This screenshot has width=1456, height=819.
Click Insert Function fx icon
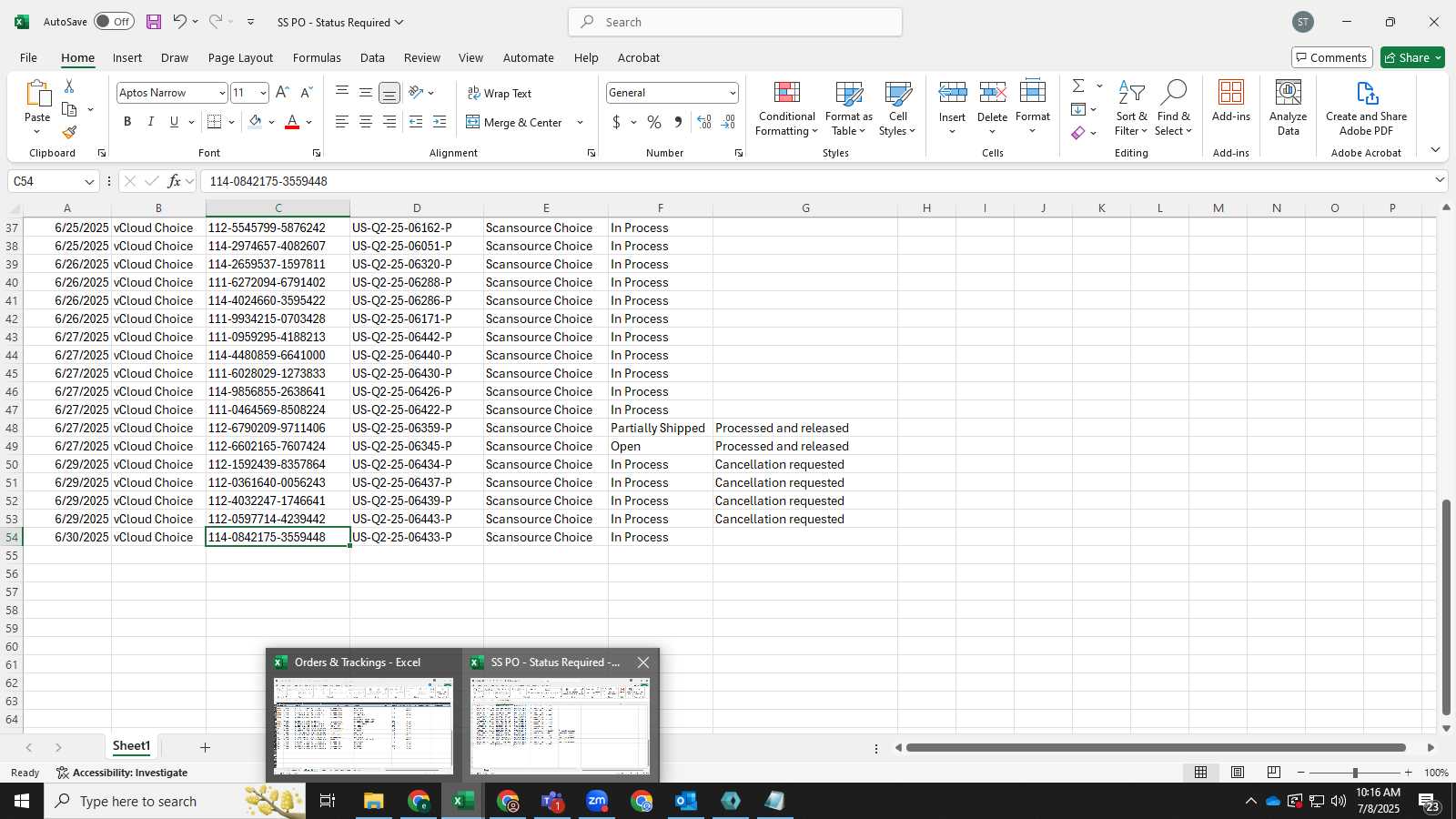click(175, 181)
